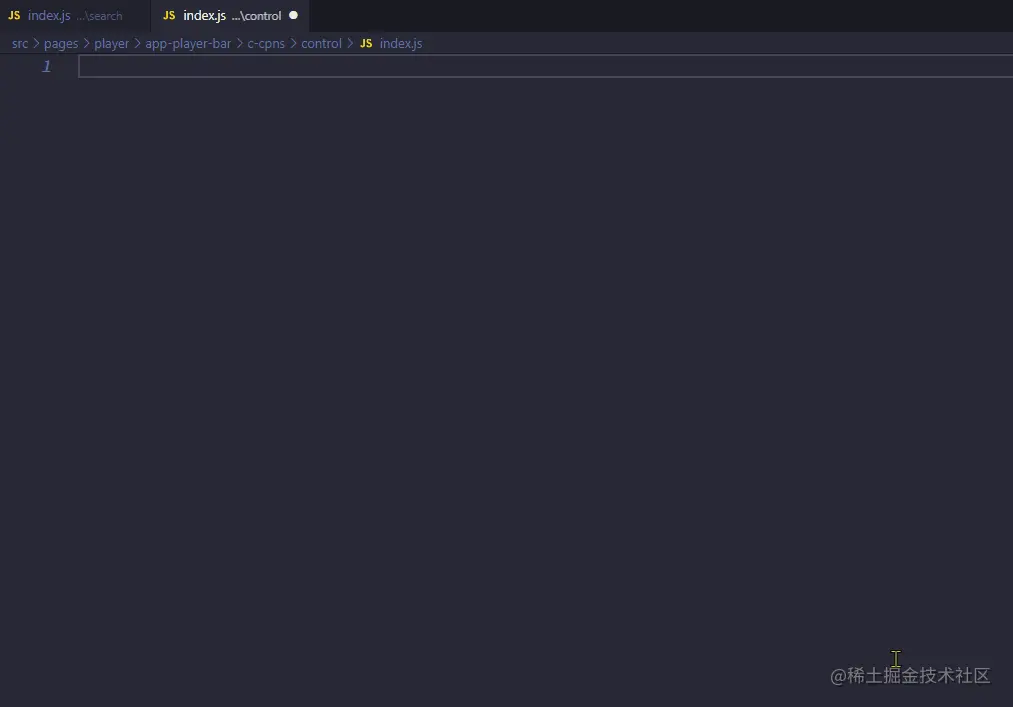Select the control folder in the breadcrumb

click(321, 43)
